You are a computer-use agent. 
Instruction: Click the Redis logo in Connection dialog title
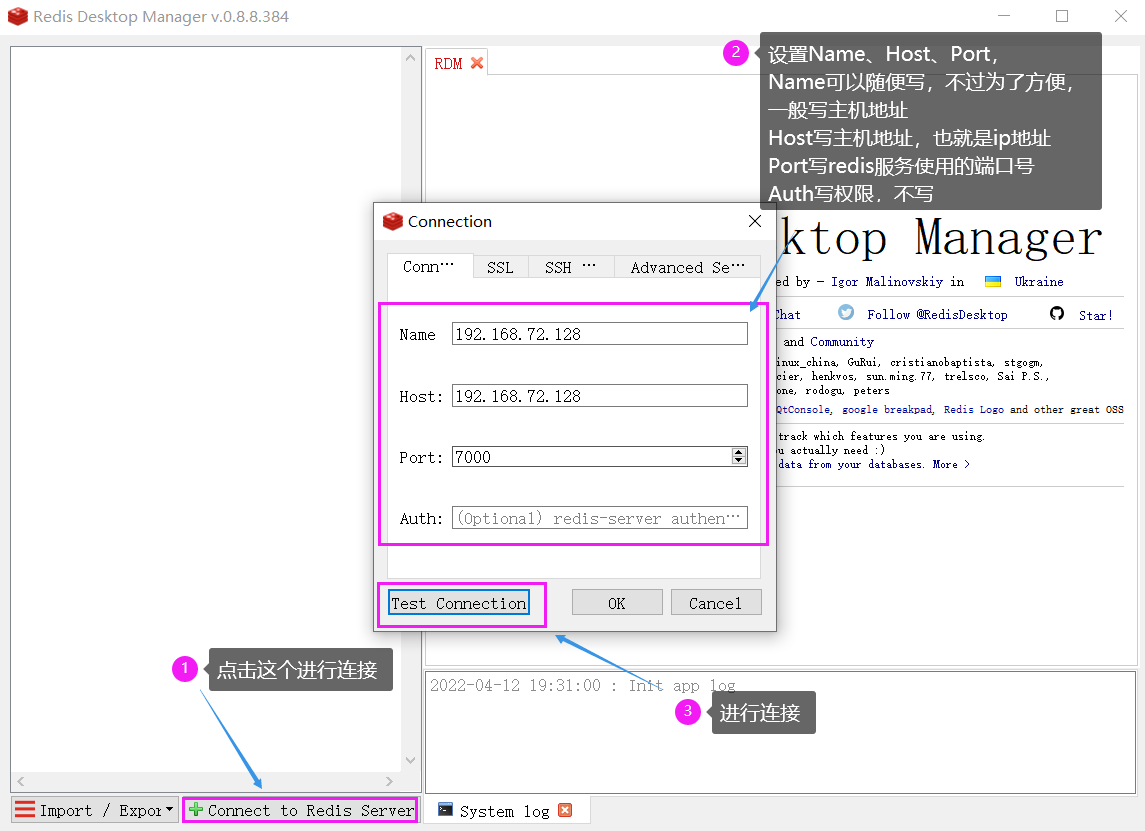point(393,221)
